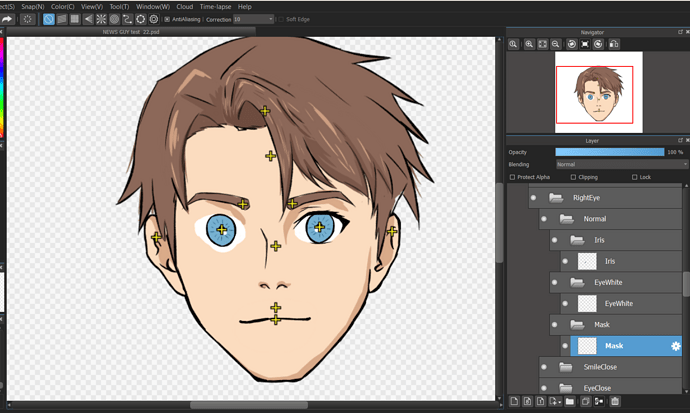
Task: Hide the RightEye folder
Action: (533, 198)
